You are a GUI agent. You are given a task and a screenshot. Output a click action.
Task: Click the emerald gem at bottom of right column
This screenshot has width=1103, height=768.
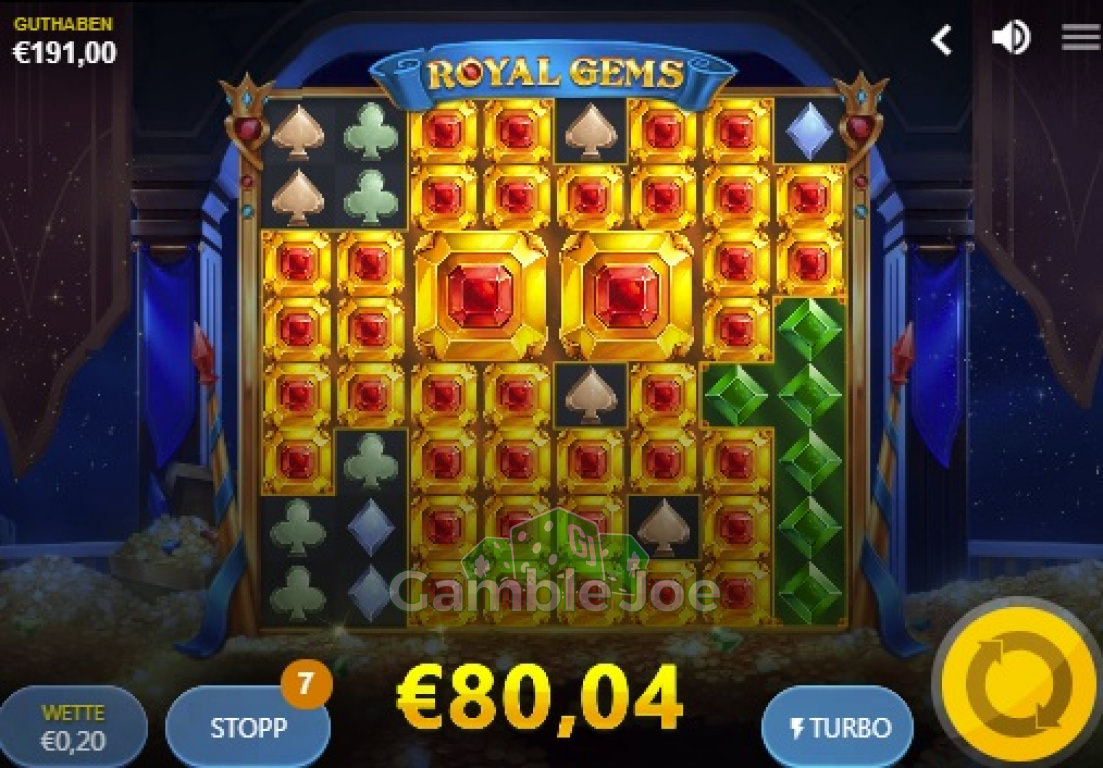(810, 594)
